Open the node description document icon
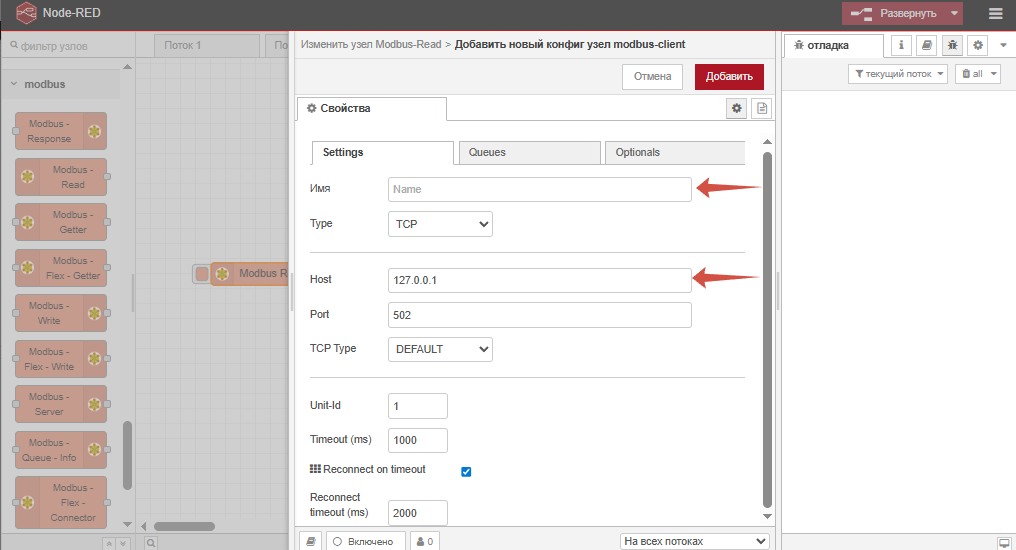 [x=762, y=108]
